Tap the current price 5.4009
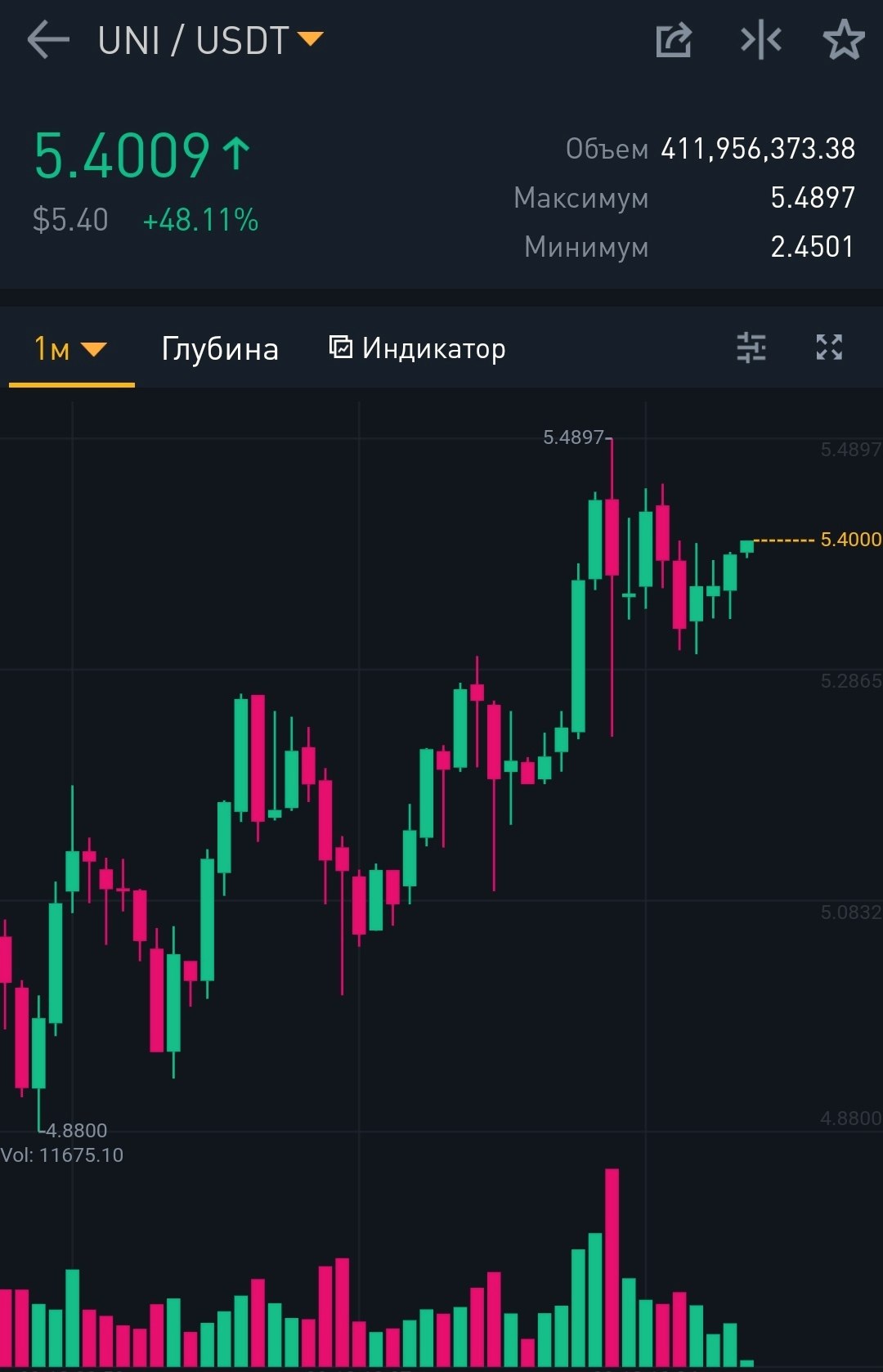883x1372 pixels. coord(122,155)
